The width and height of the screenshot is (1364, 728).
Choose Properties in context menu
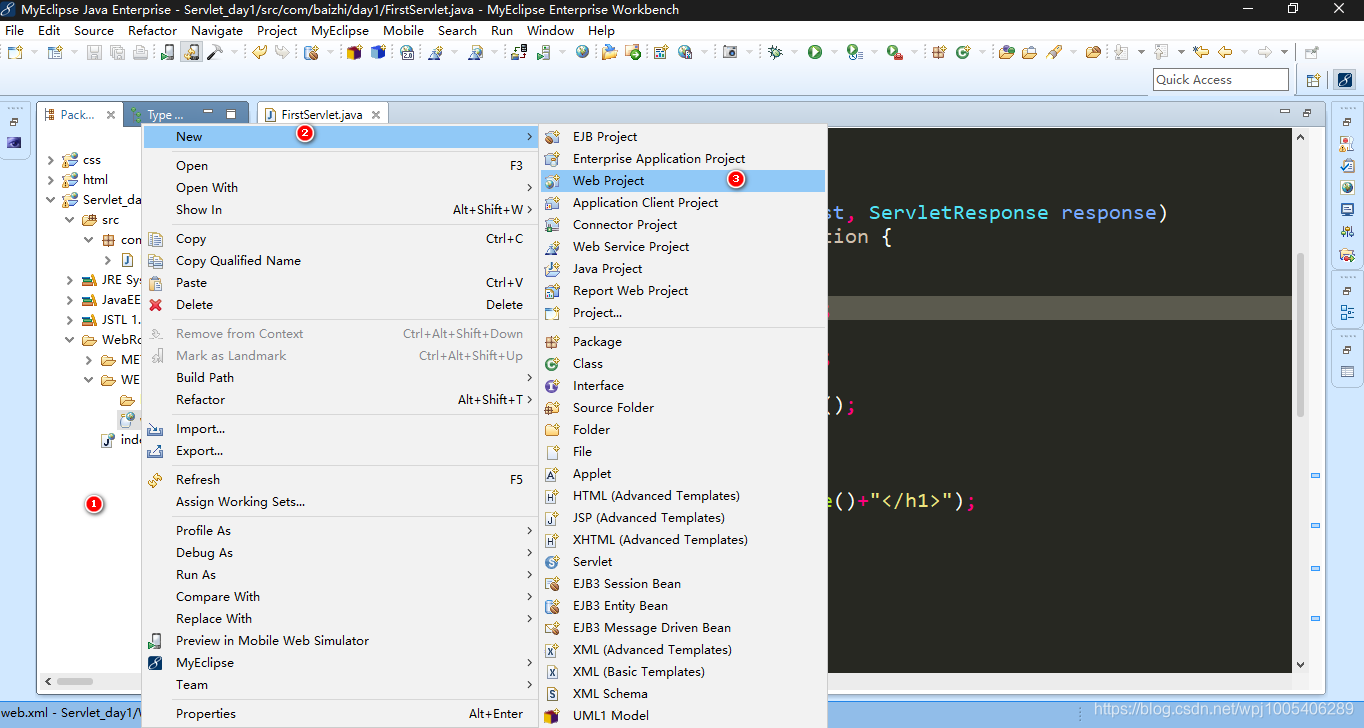click(340, 714)
